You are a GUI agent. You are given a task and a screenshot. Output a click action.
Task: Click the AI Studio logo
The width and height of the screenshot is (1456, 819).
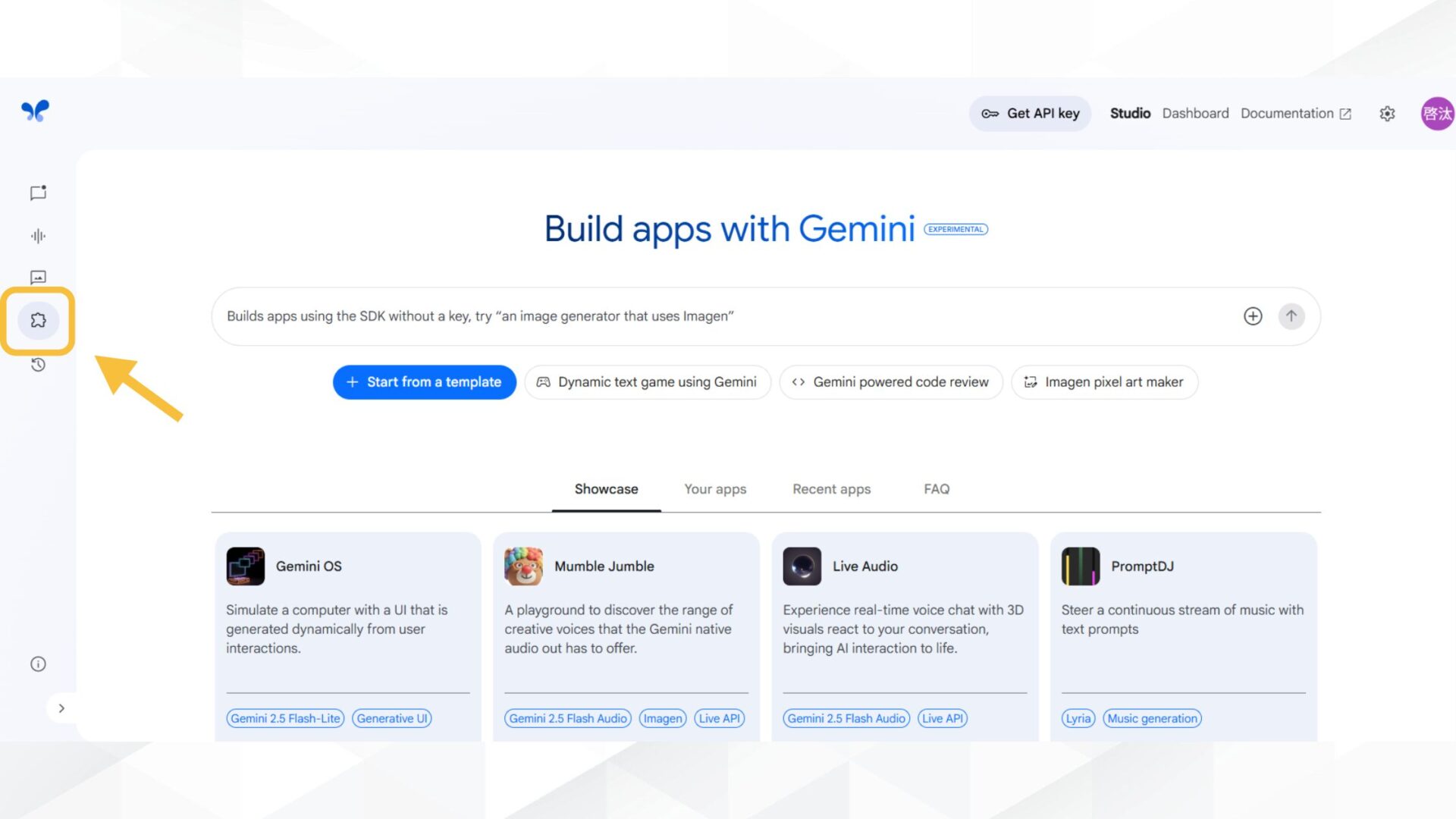click(36, 111)
